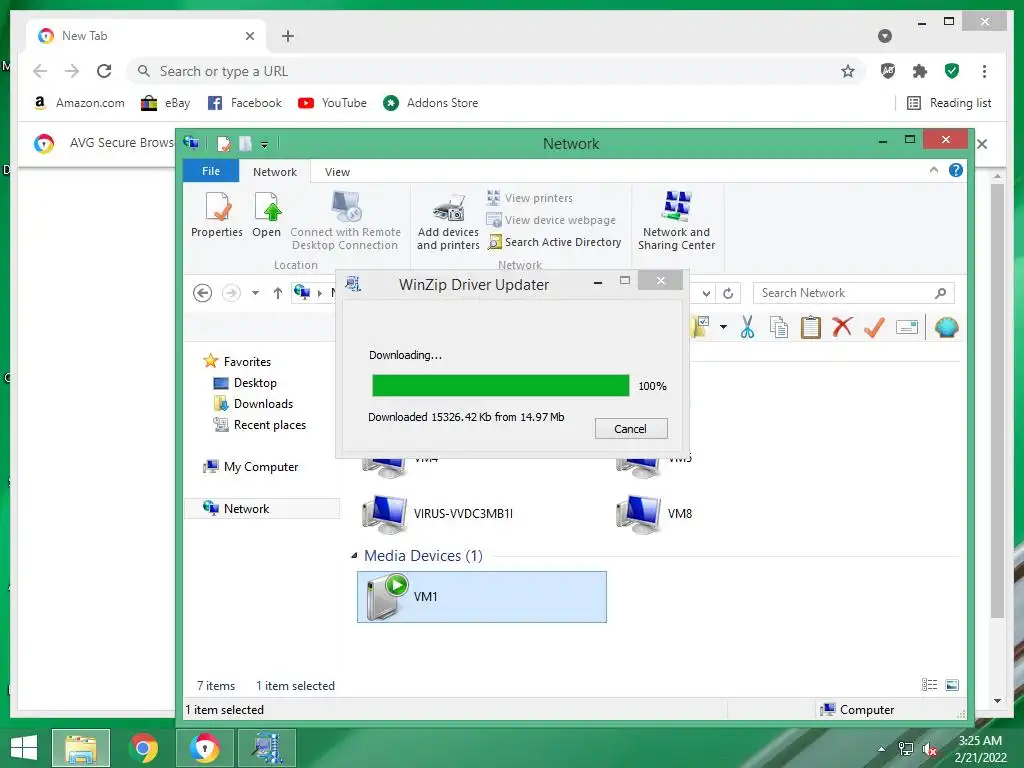Open the recent locations dropdown arrow
Screen dimensions: 1024x768
click(x=255, y=293)
